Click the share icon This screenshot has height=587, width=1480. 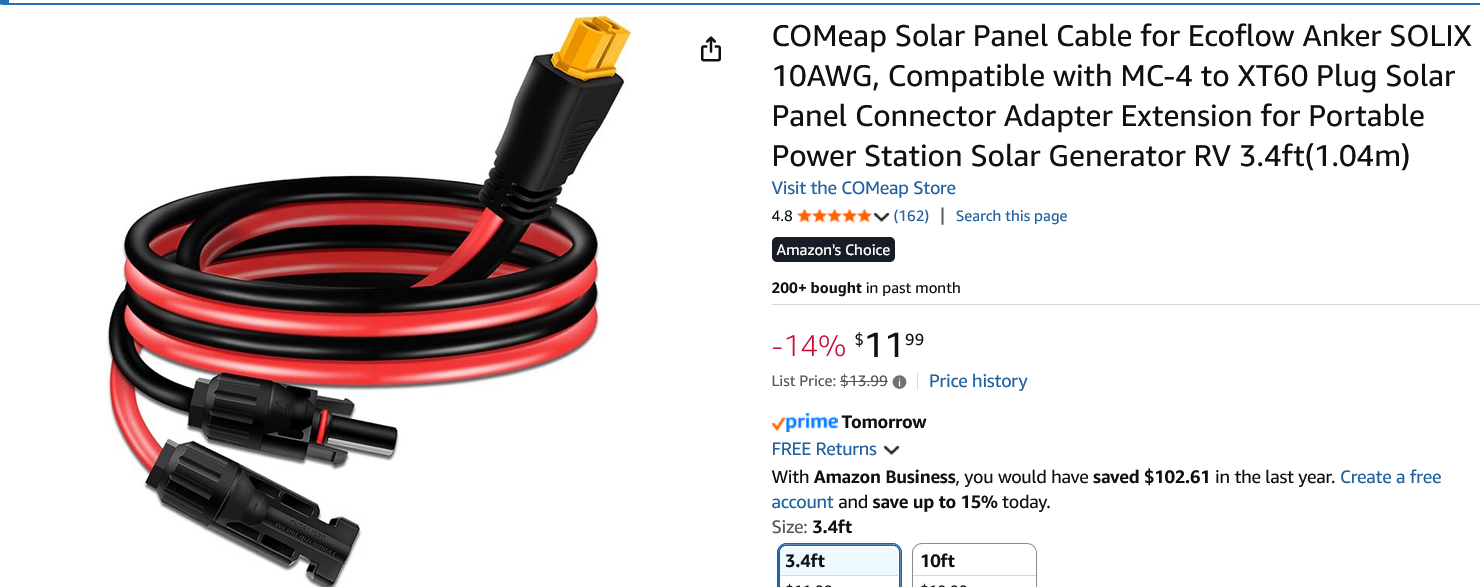pyautogui.click(x=711, y=48)
